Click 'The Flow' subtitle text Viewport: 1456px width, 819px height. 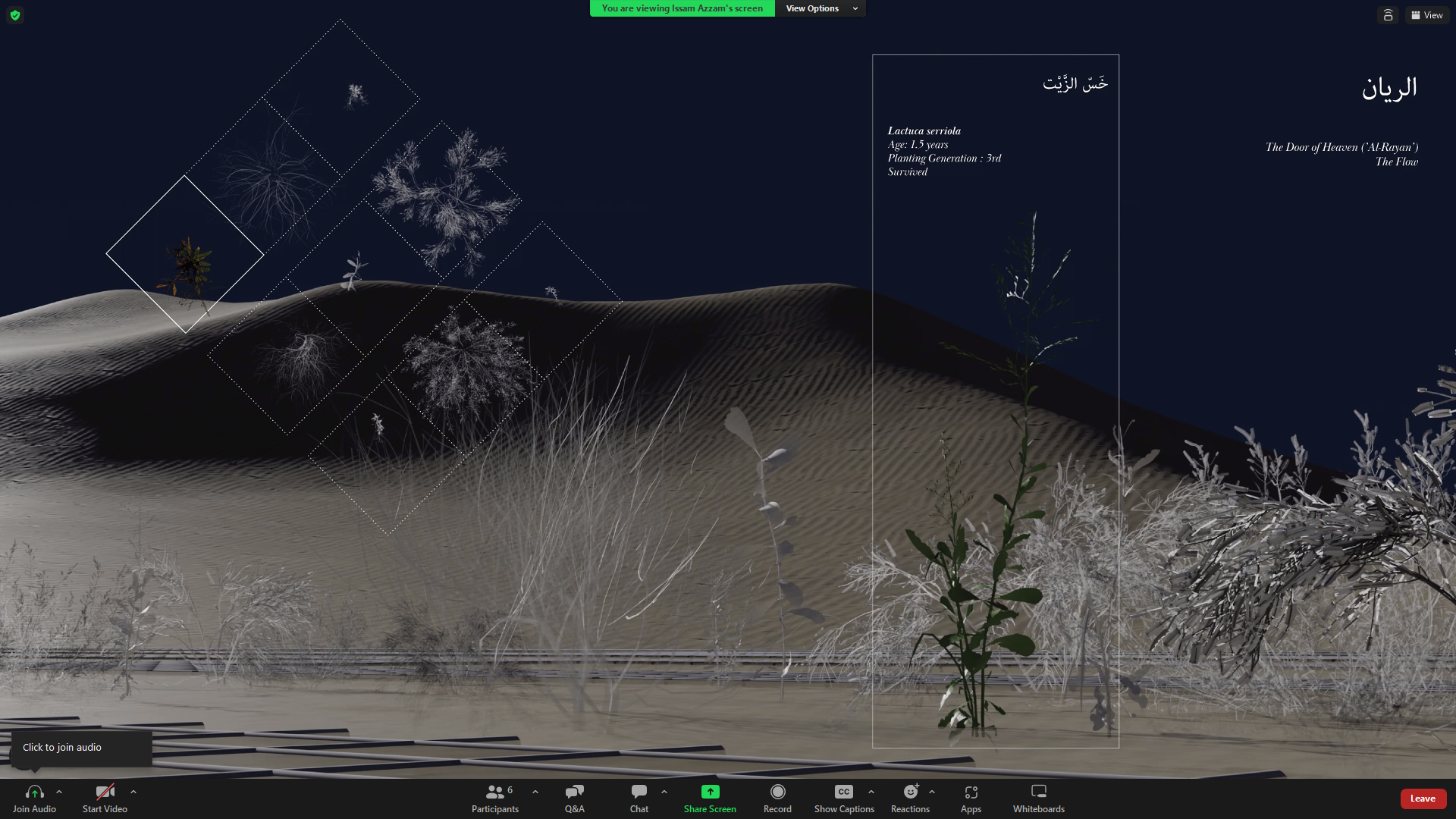point(1396,162)
